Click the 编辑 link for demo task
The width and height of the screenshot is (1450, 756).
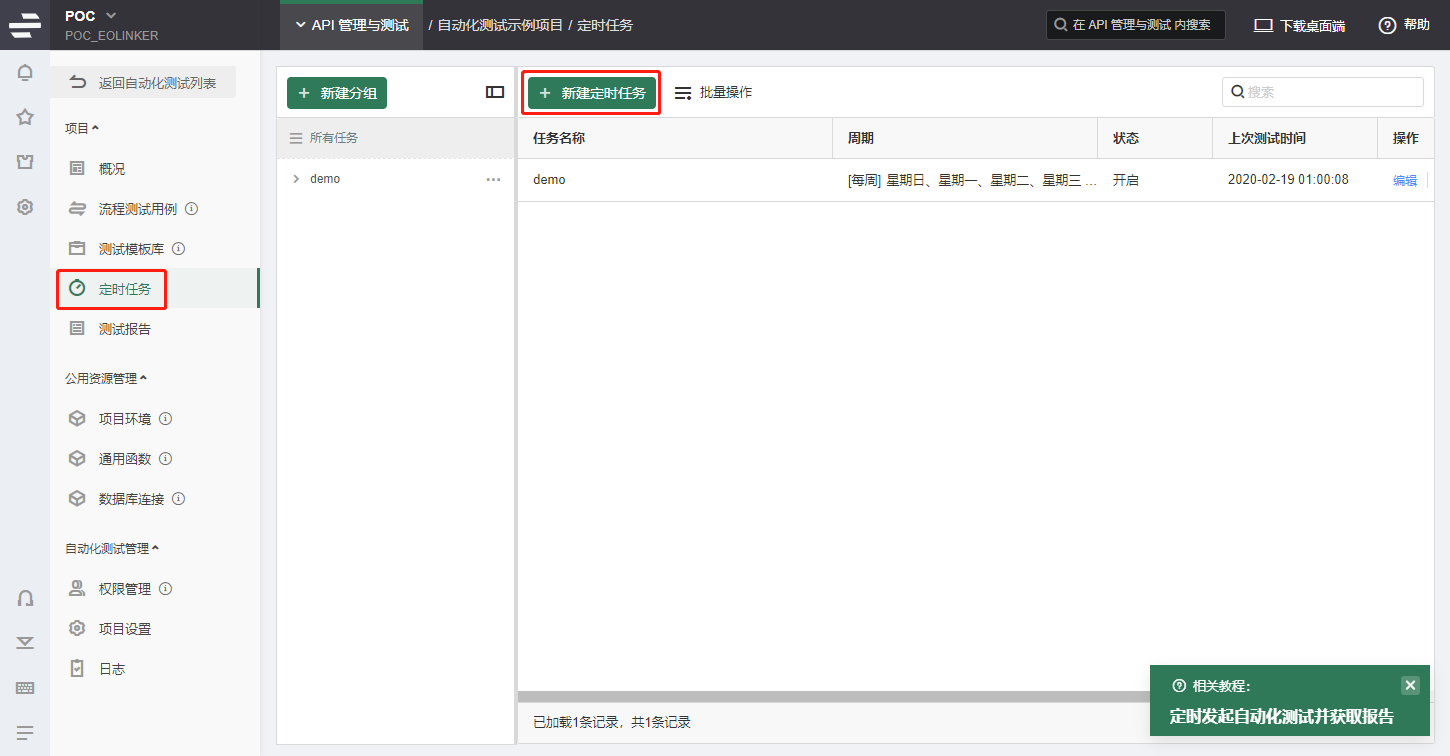click(1405, 181)
